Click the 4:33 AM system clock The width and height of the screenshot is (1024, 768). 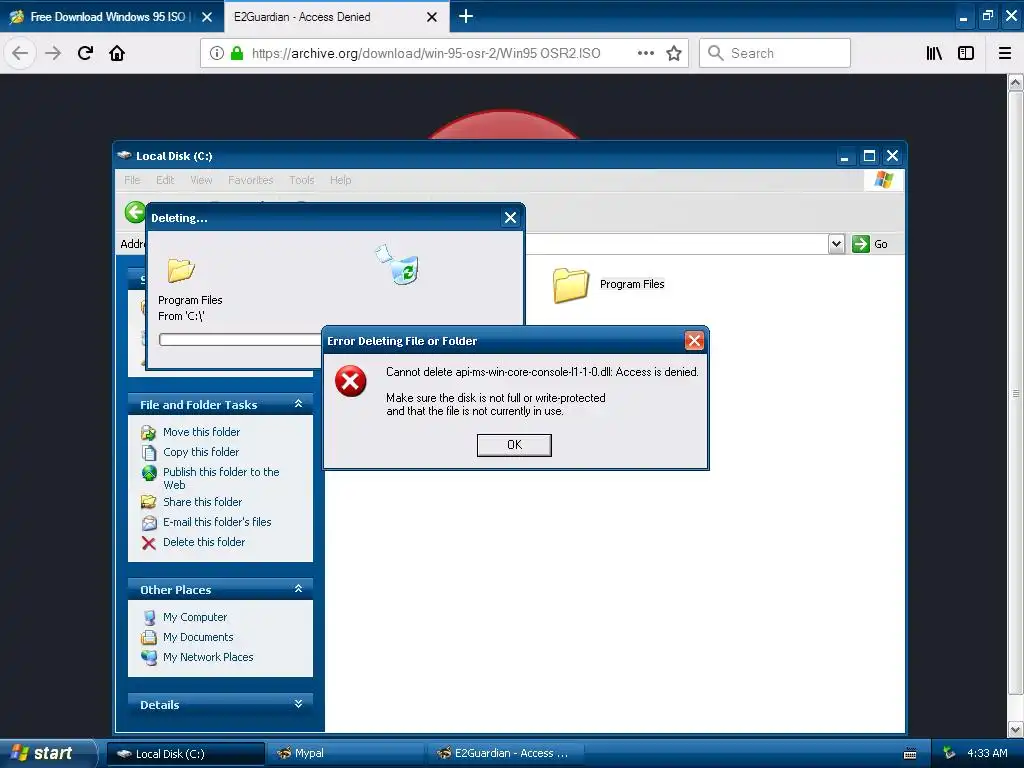coord(987,753)
